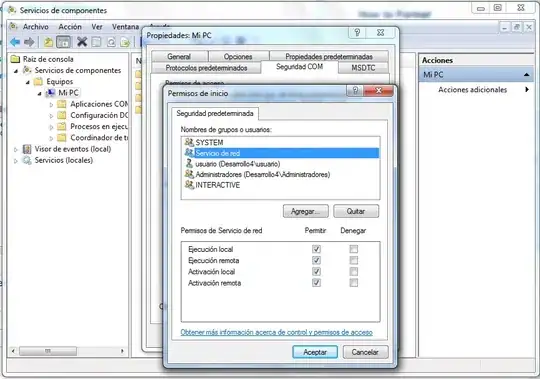Check Denegar for Ejecución local
This screenshot has height=379, width=540.
(353, 249)
